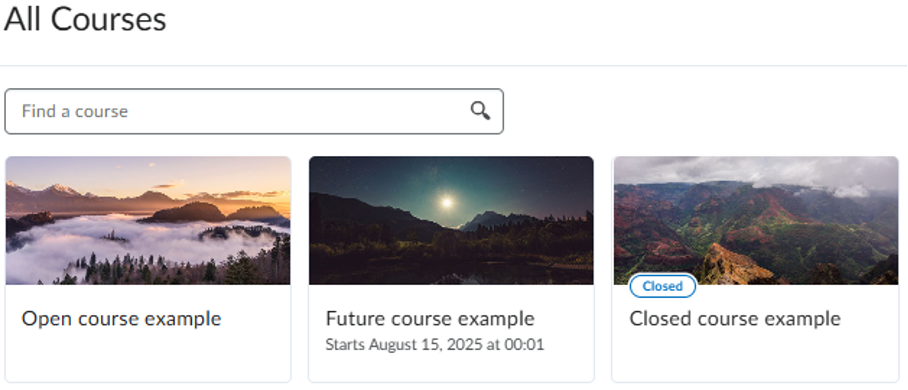The height and width of the screenshot is (390, 908).
Task: Open the canyon Closed course thumbnail
Action: pyautogui.click(x=756, y=220)
